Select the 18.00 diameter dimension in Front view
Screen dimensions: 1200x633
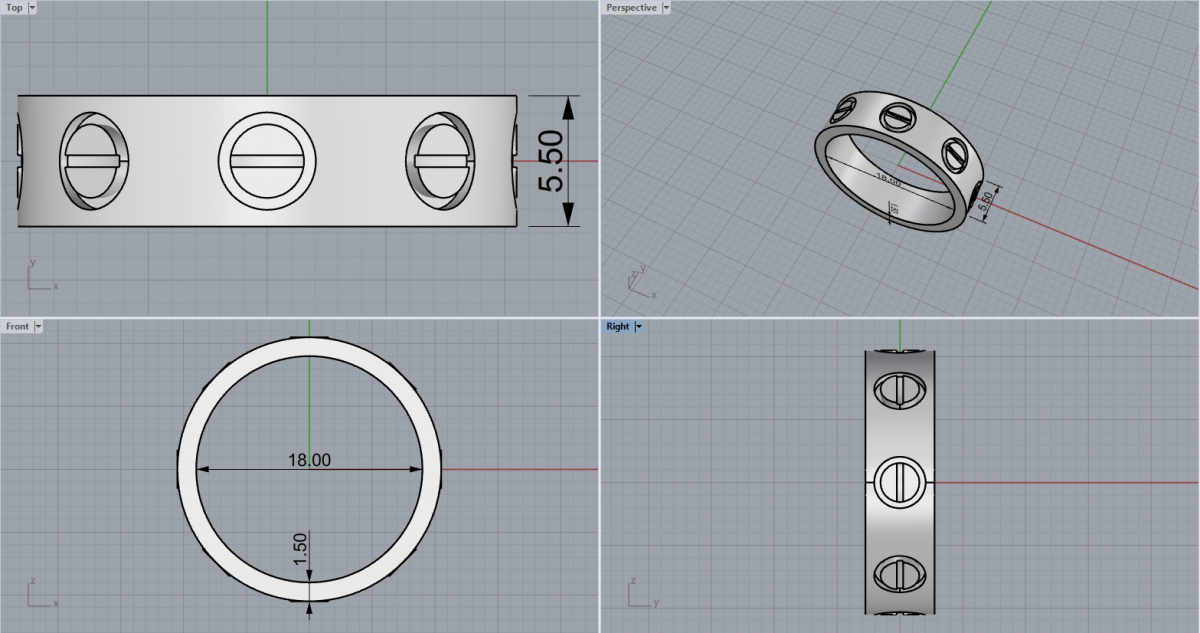tap(309, 460)
